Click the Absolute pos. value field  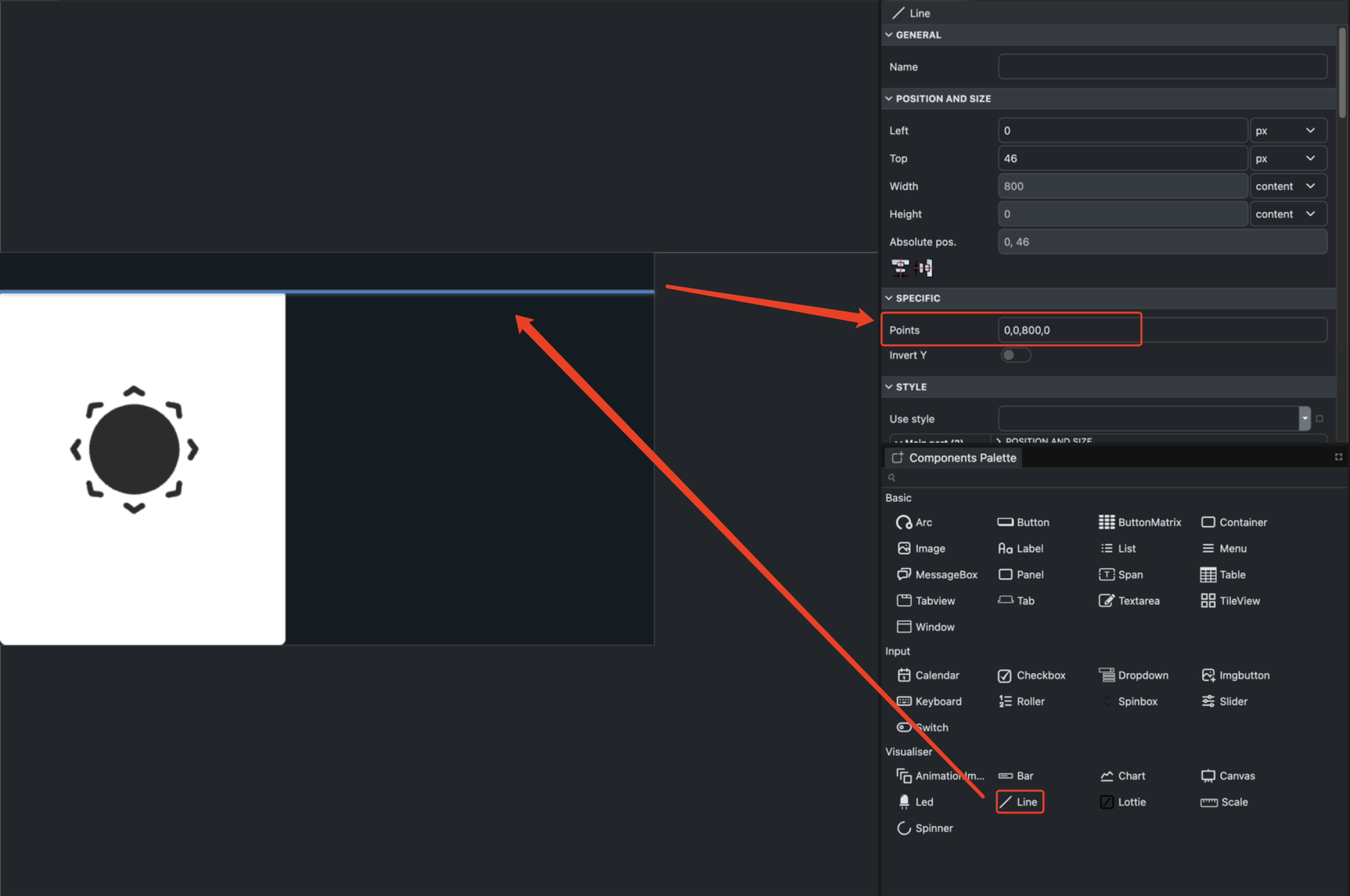(x=1162, y=242)
